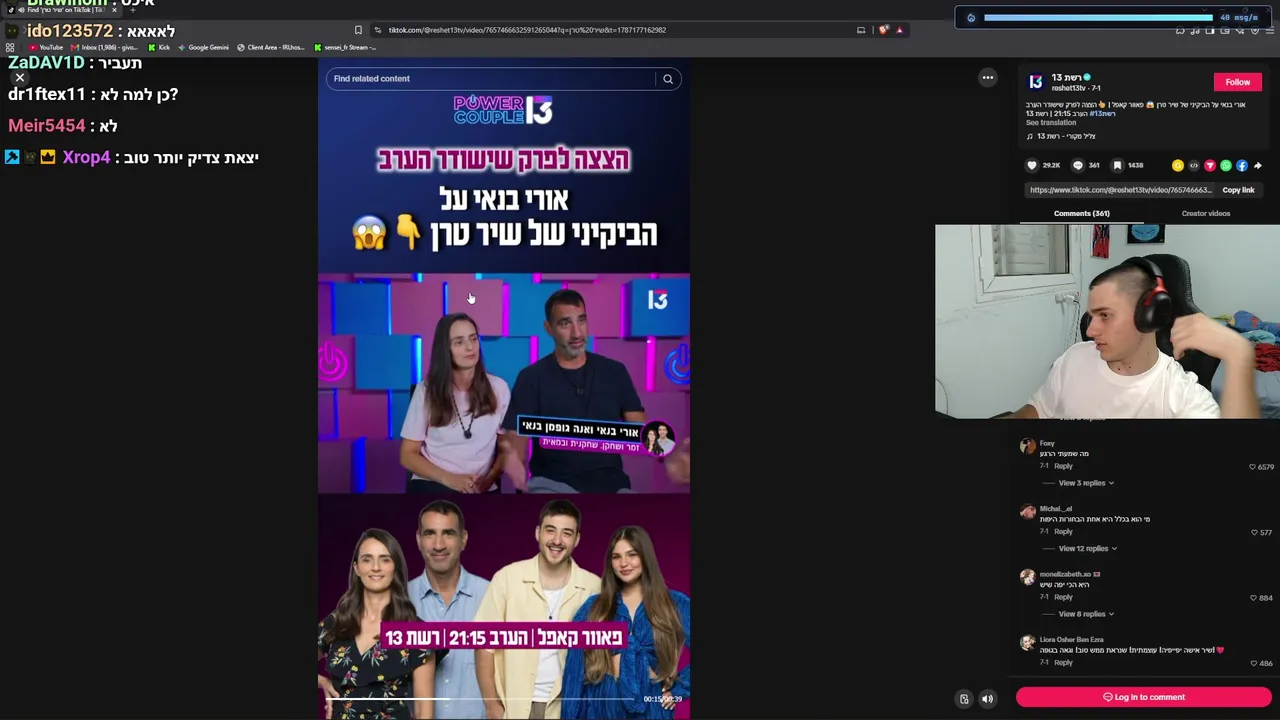Image resolution: width=1280 pixels, height=720 pixels.
Task: Open the browser apps grid icon
Action: coord(10,47)
